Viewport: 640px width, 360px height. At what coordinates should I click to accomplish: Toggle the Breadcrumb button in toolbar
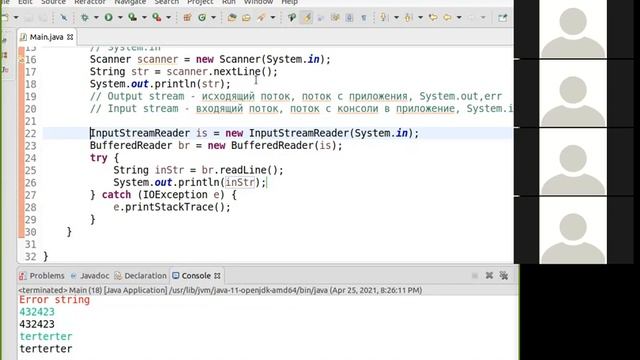click(292, 18)
